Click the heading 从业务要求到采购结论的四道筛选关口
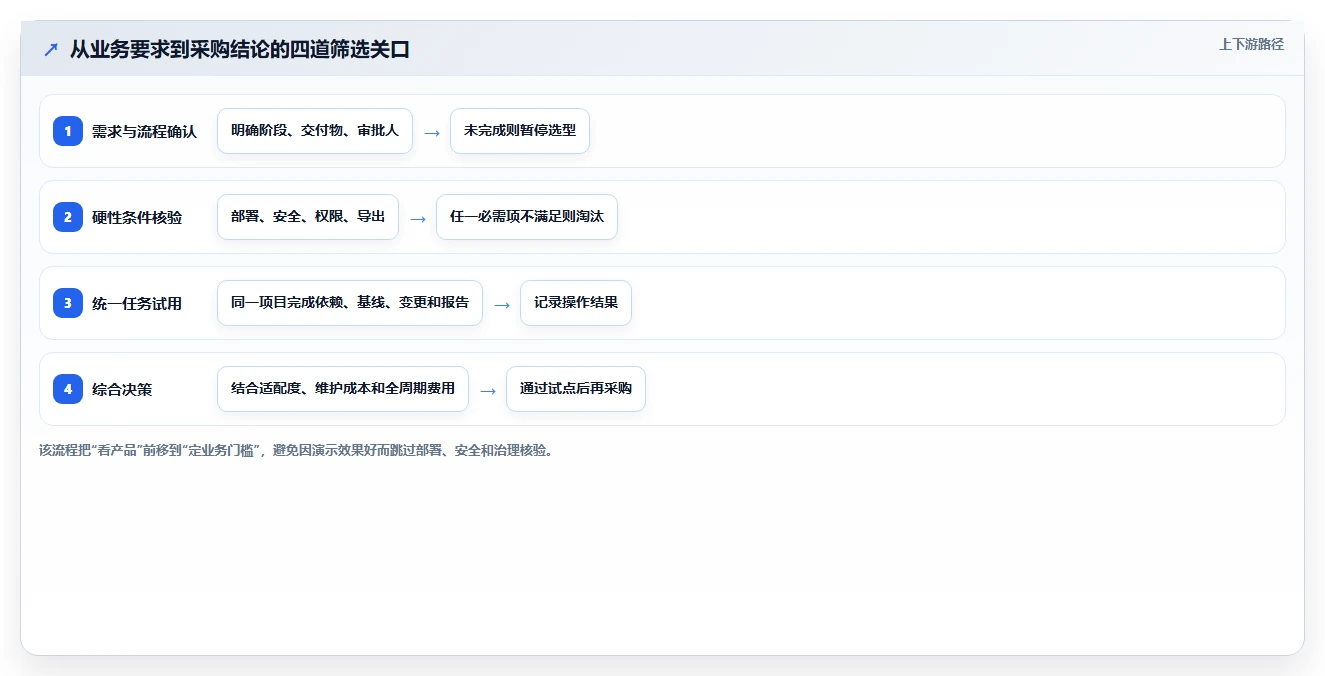The height and width of the screenshot is (676, 1325). 240,49
